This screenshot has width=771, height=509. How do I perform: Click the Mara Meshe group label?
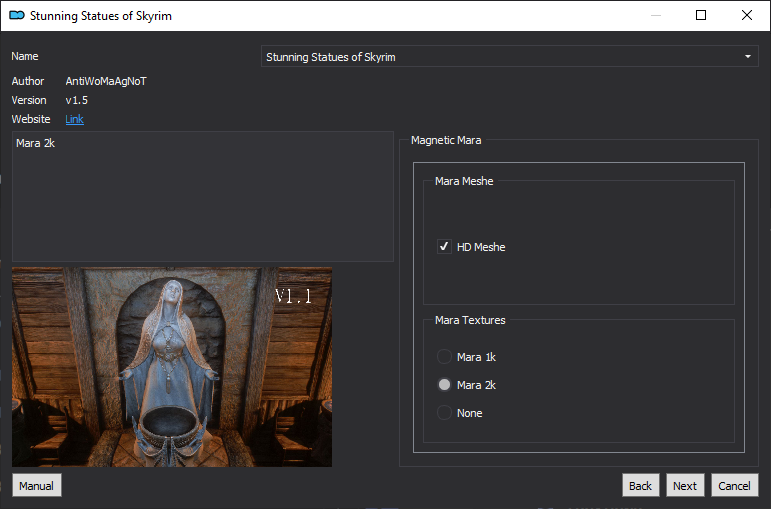click(464, 181)
